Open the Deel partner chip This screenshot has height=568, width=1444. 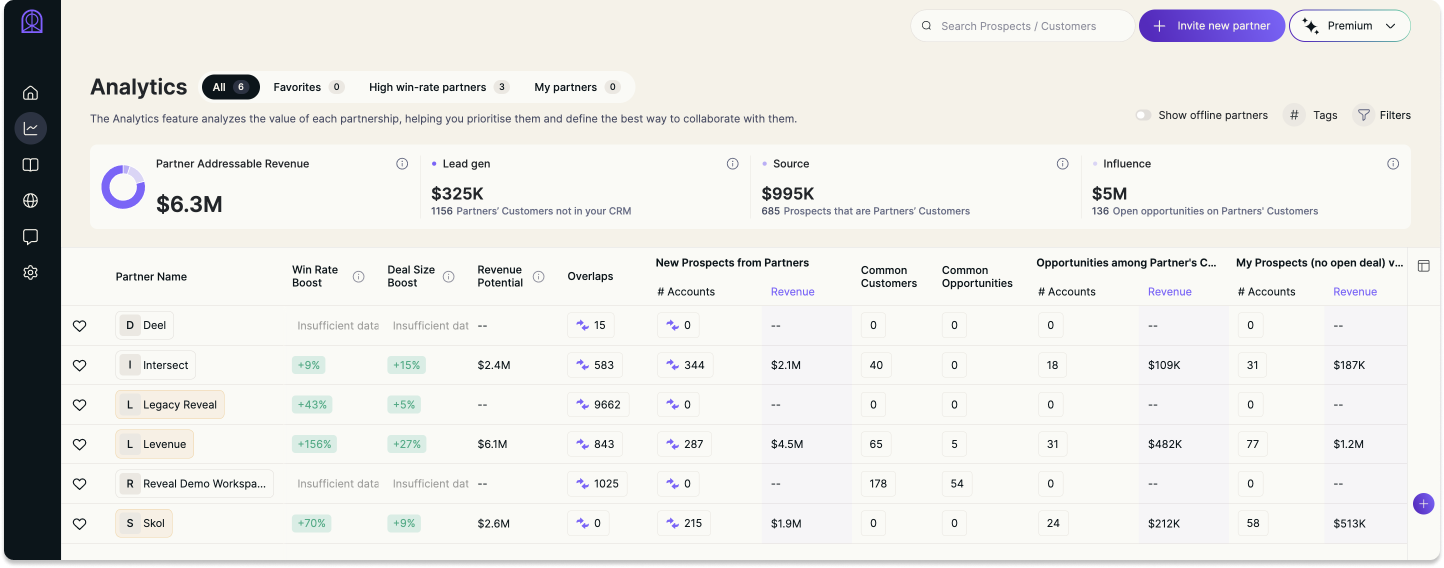(x=145, y=325)
